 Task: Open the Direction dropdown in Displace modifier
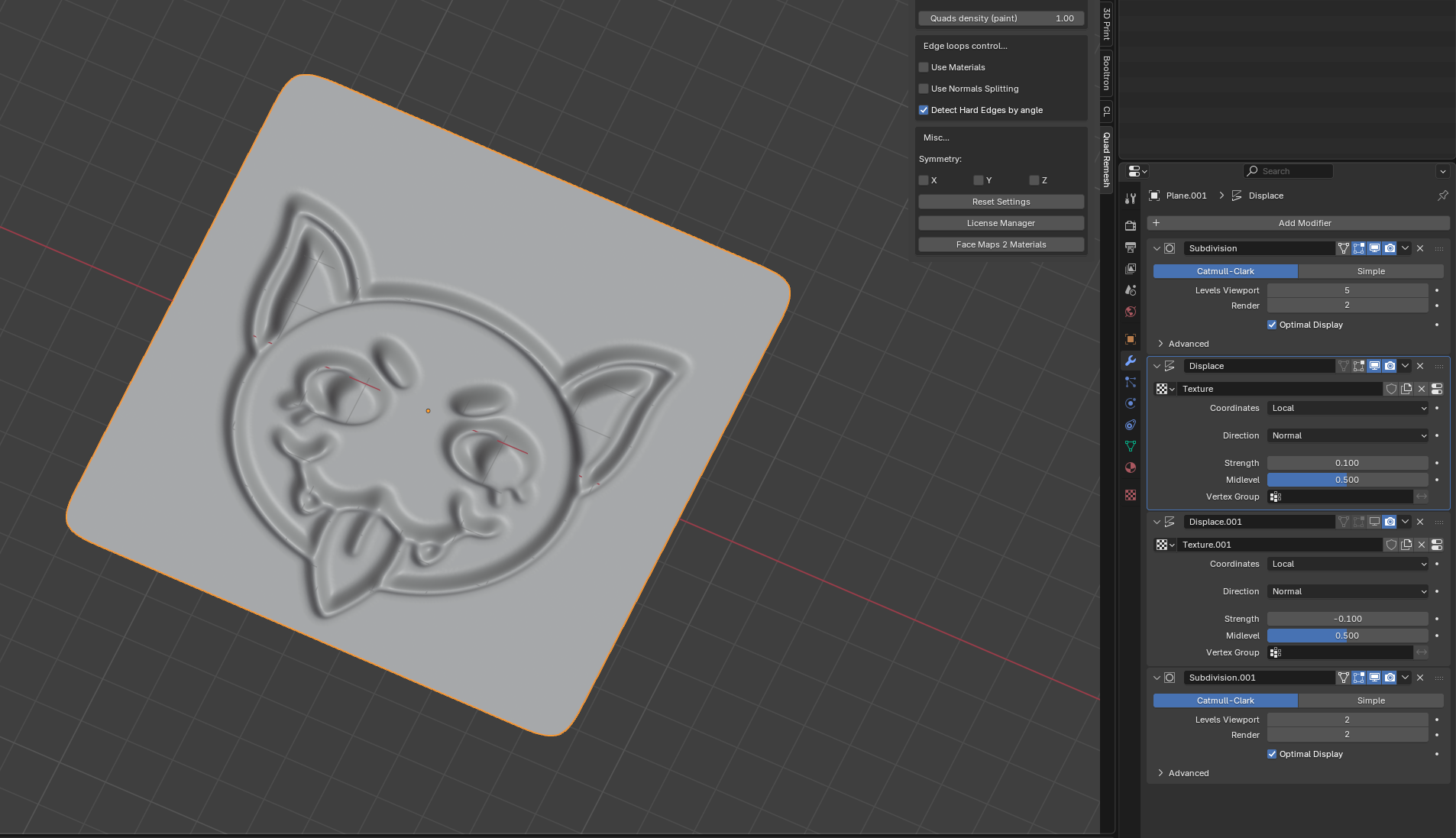[1348, 435]
